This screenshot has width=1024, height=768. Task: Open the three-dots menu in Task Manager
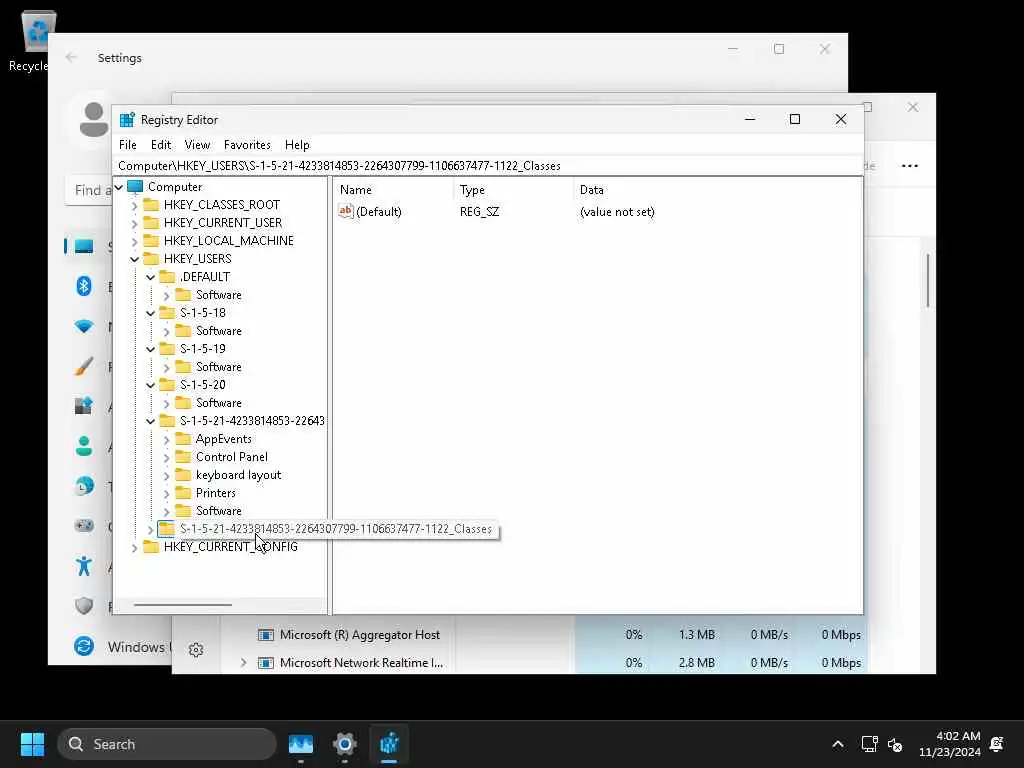click(x=910, y=166)
